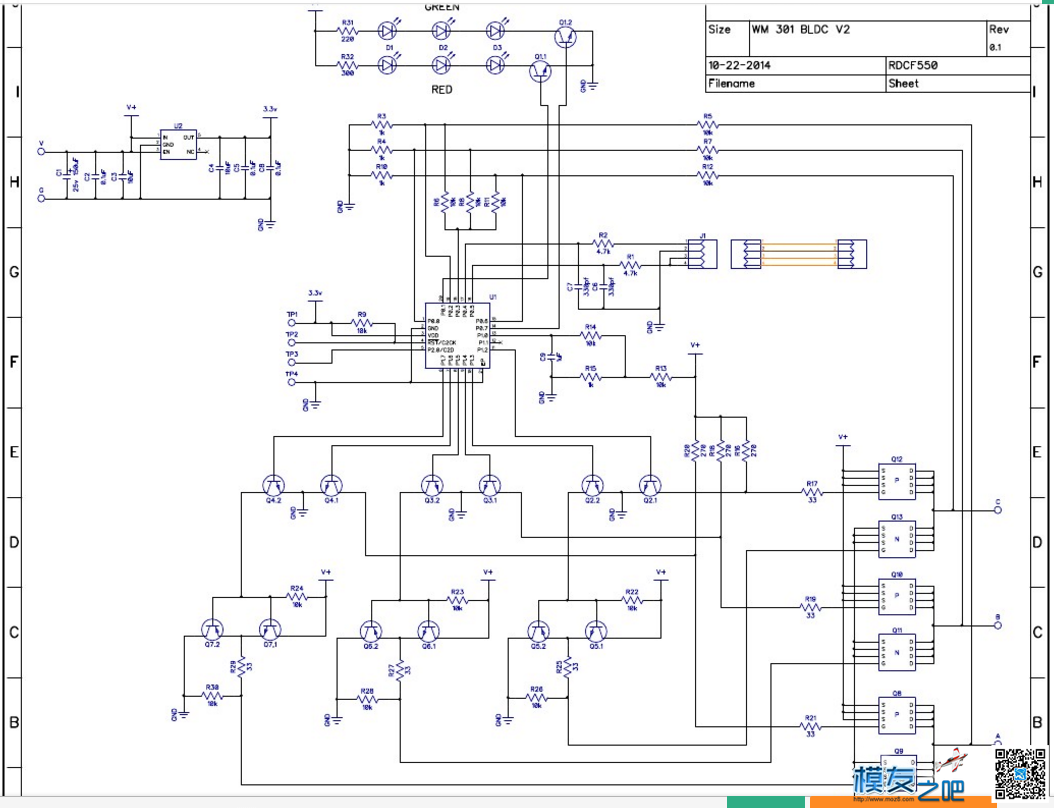This screenshot has height=808, width=1054.
Task: Select the R31 220 ohm resistor
Action: coord(348,31)
